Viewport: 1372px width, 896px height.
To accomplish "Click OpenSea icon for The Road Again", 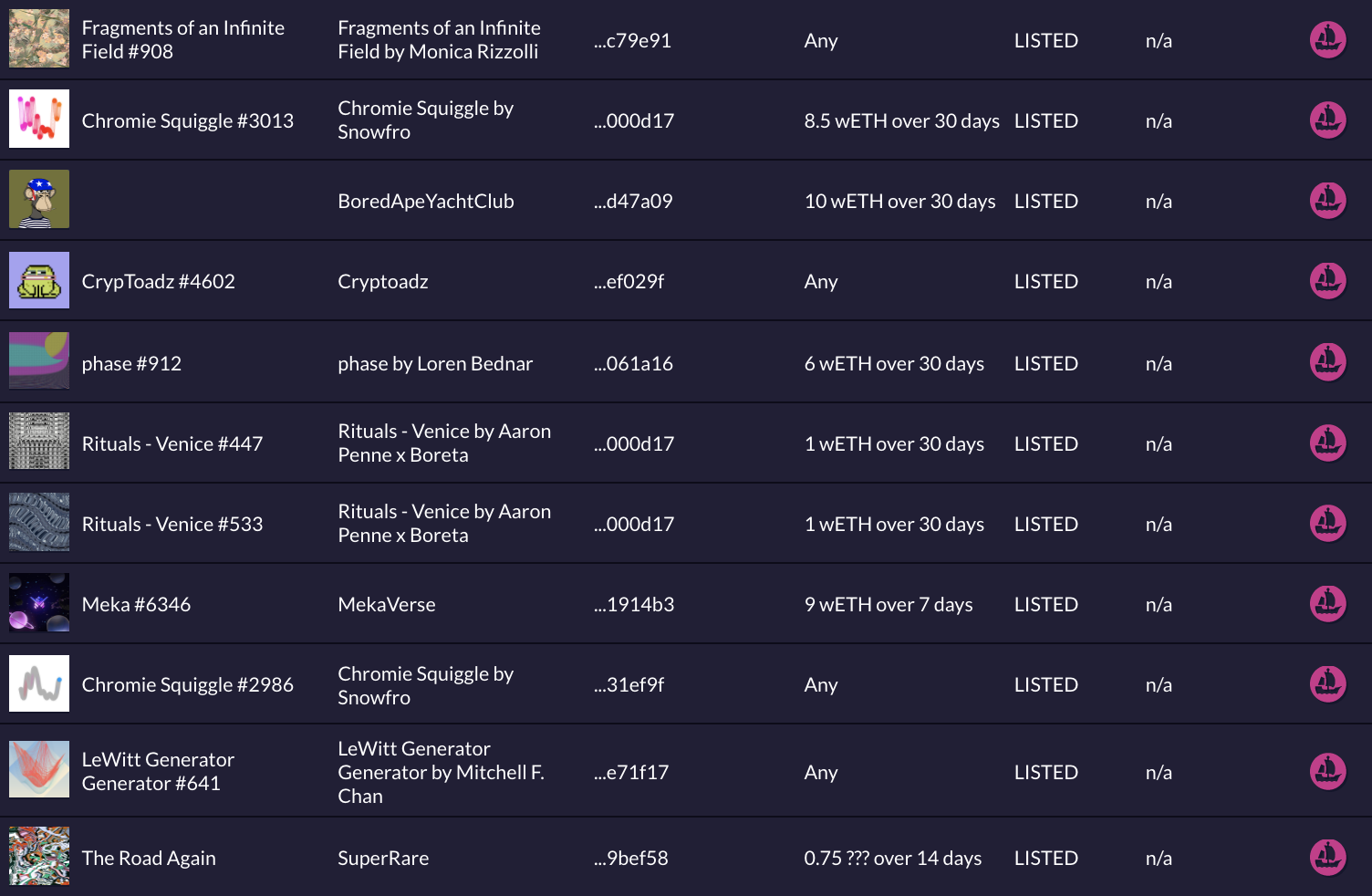I will coord(1327,858).
